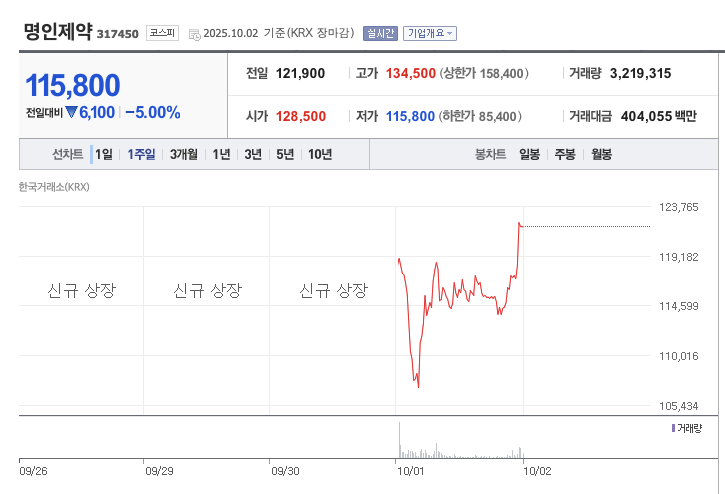Click the 10/01 date on the chart axis
This screenshot has width=725, height=494.
pyautogui.click(x=412, y=468)
